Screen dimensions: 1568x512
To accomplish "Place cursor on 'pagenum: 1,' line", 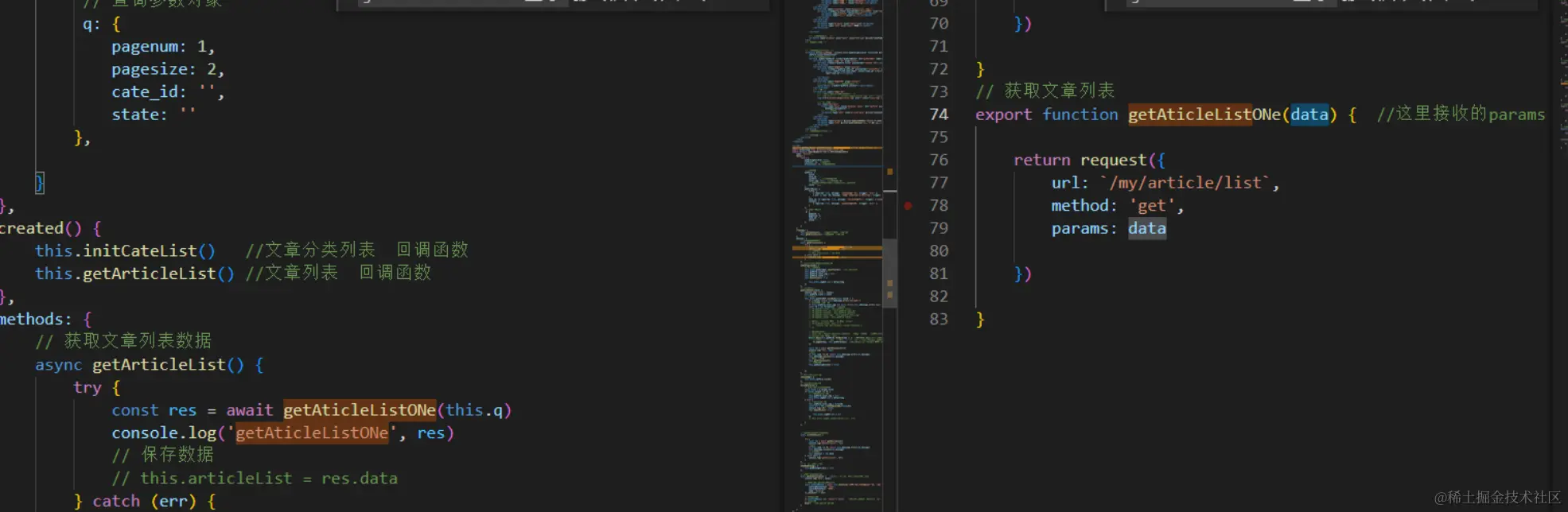I will 163,47.
